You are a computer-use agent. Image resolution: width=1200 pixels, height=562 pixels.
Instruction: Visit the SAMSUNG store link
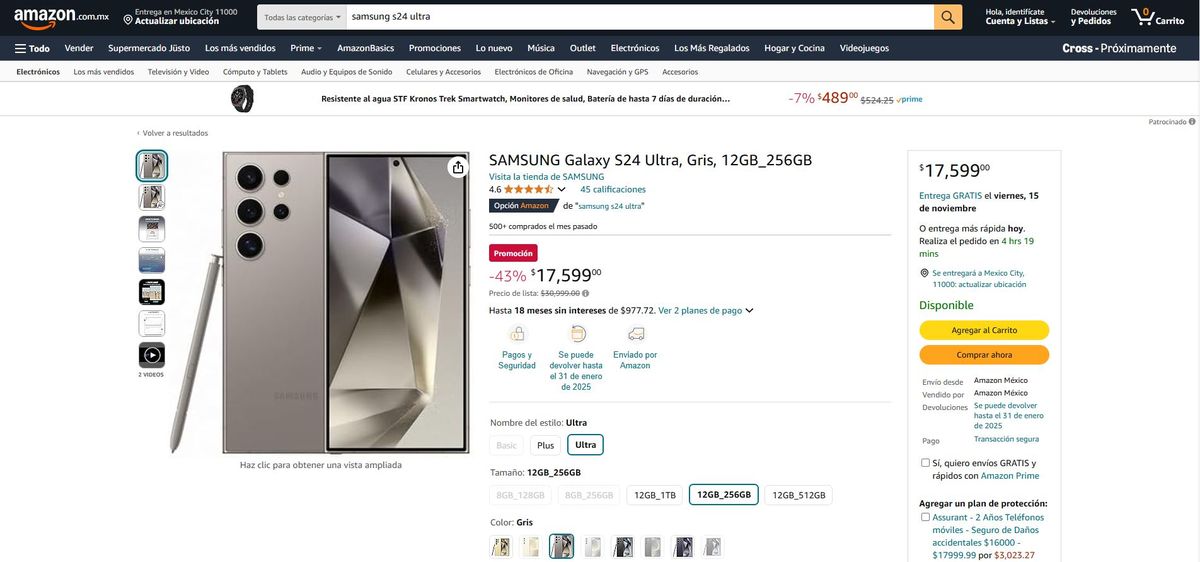[x=546, y=177]
